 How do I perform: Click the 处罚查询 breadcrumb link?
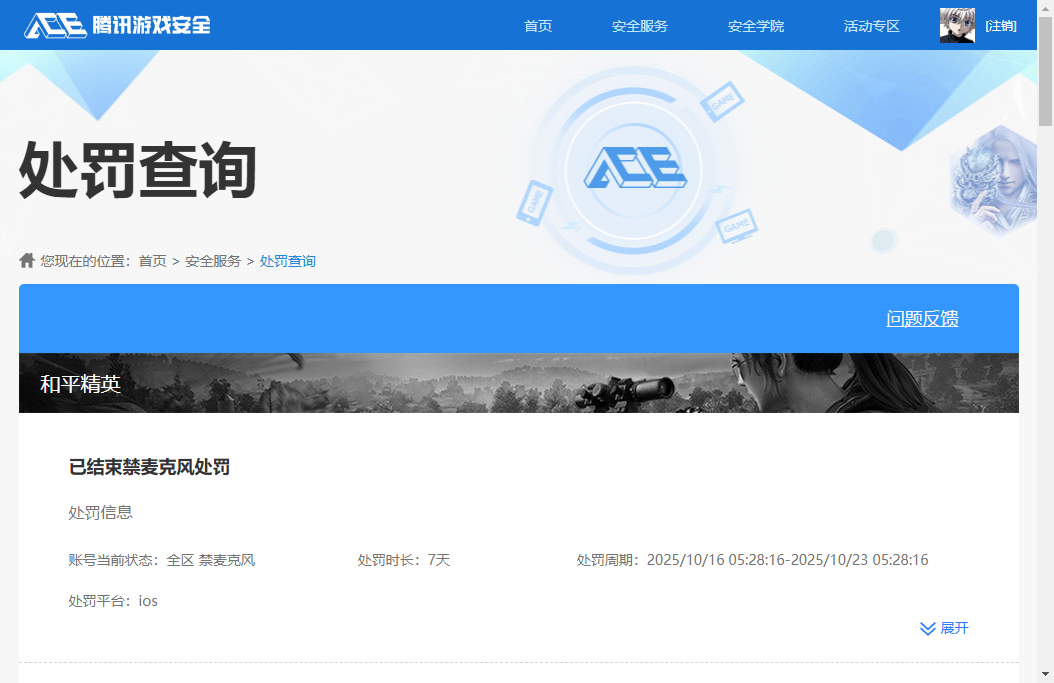point(288,261)
